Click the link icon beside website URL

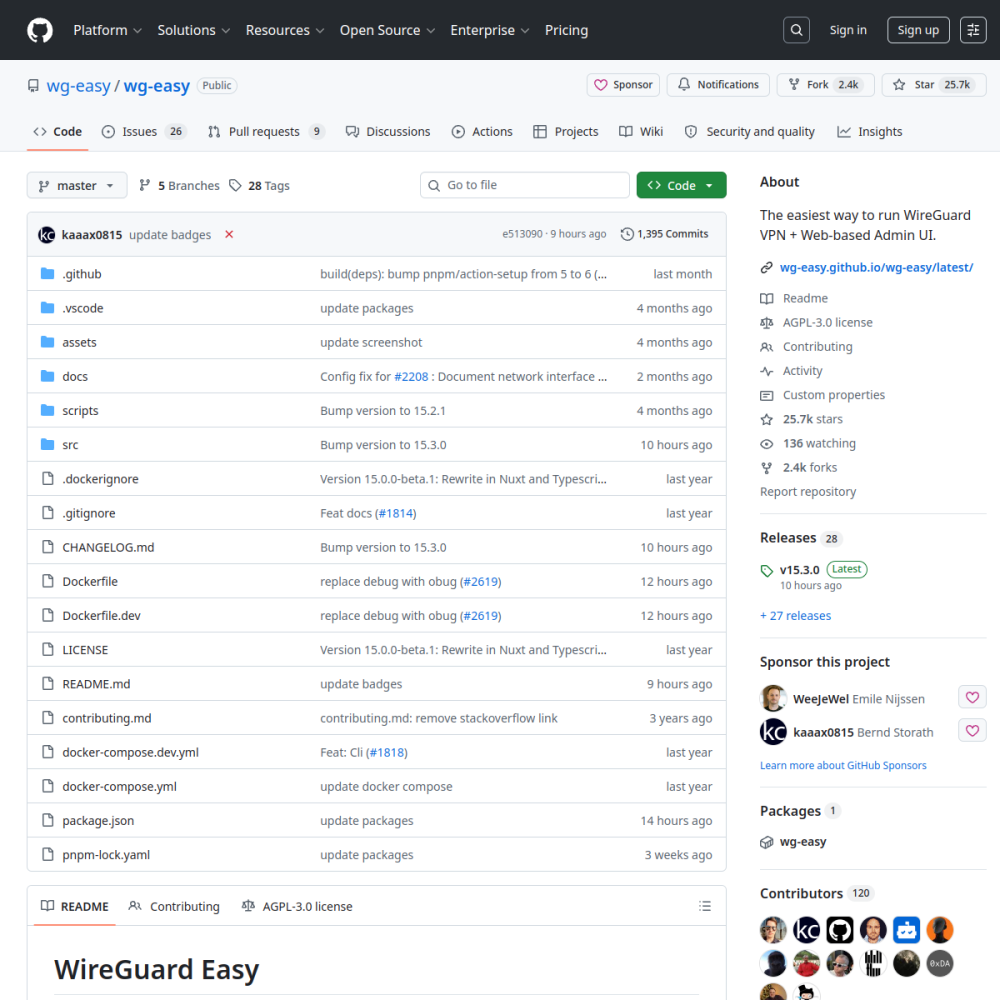(767, 268)
